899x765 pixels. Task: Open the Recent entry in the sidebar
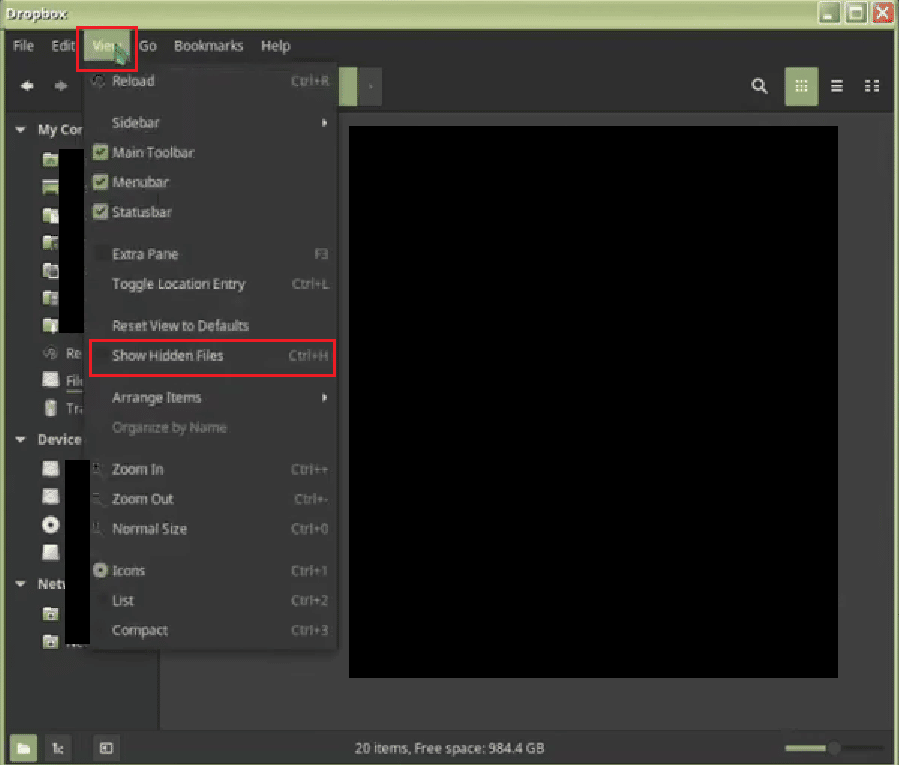click(x=62, y=353)
